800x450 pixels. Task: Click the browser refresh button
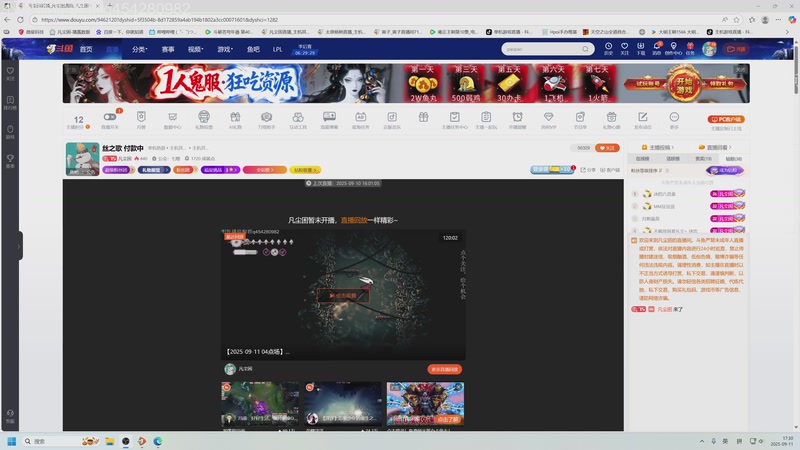coord(20,19)
